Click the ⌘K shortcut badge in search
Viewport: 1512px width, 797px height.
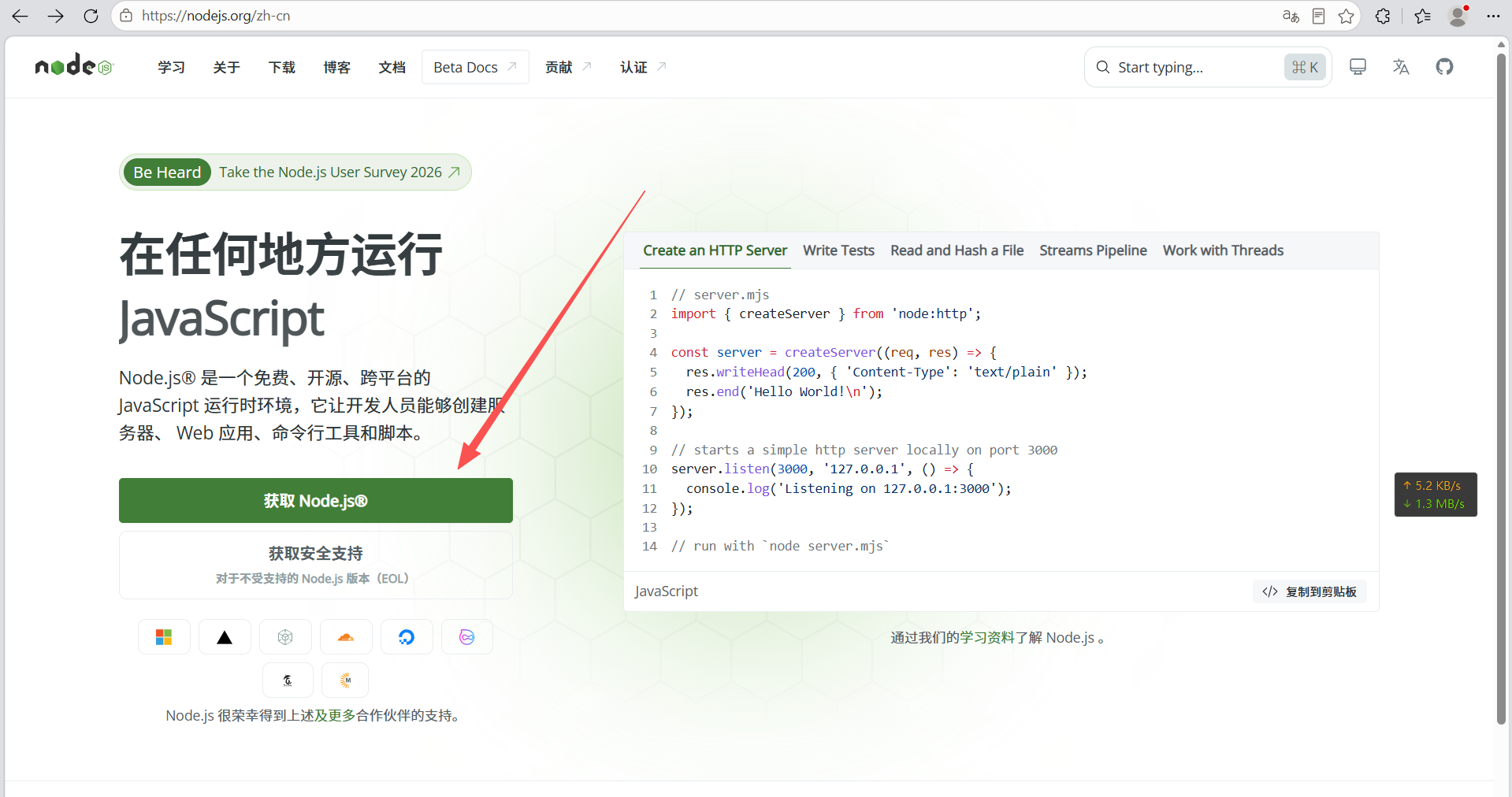point(1305,67)
